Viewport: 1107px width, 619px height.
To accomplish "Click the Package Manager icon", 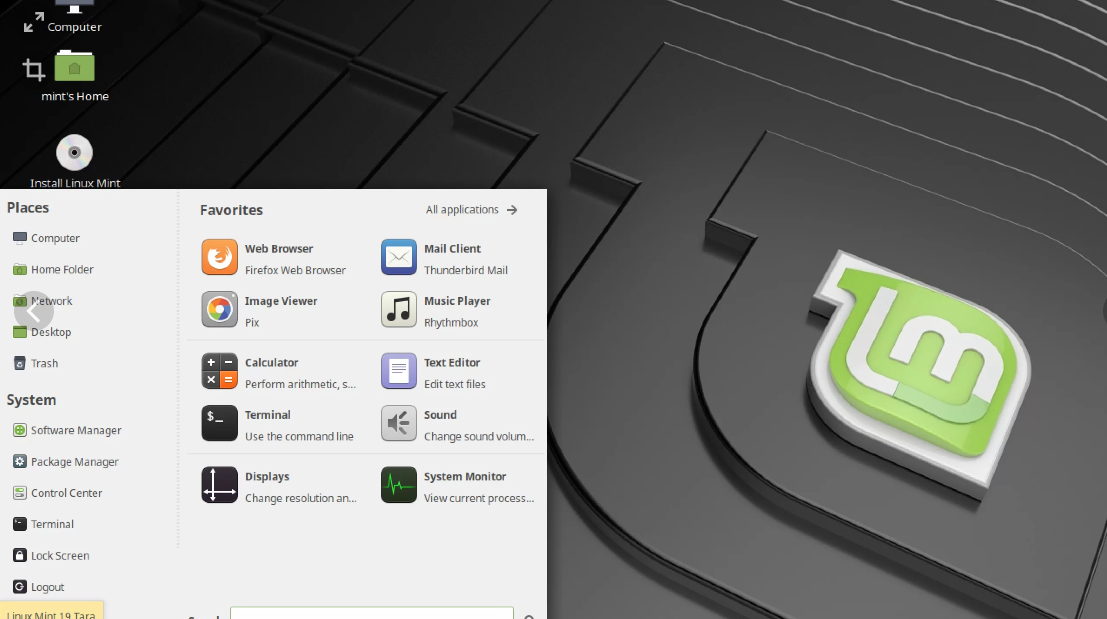I will point(20,462).
